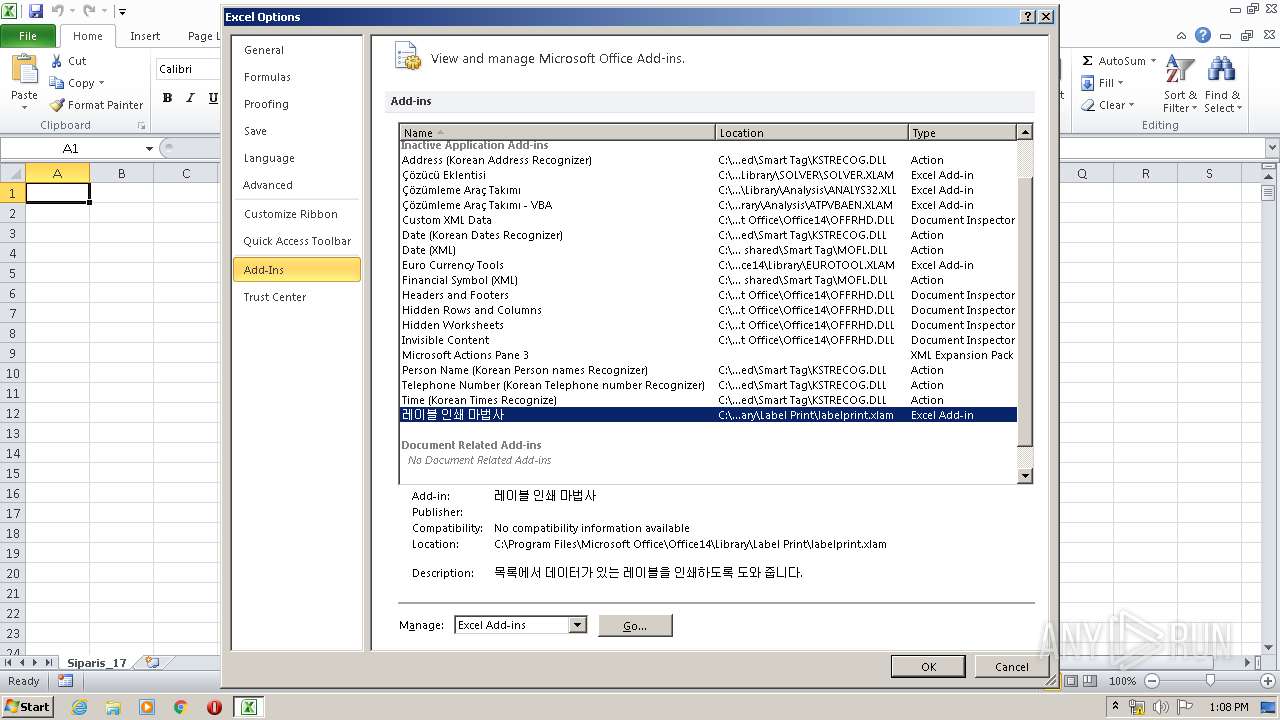Select the Invisible Content add-in row
Image resolution: width=1280 pixels, height=720 pixels.
[x=708, y=340]
